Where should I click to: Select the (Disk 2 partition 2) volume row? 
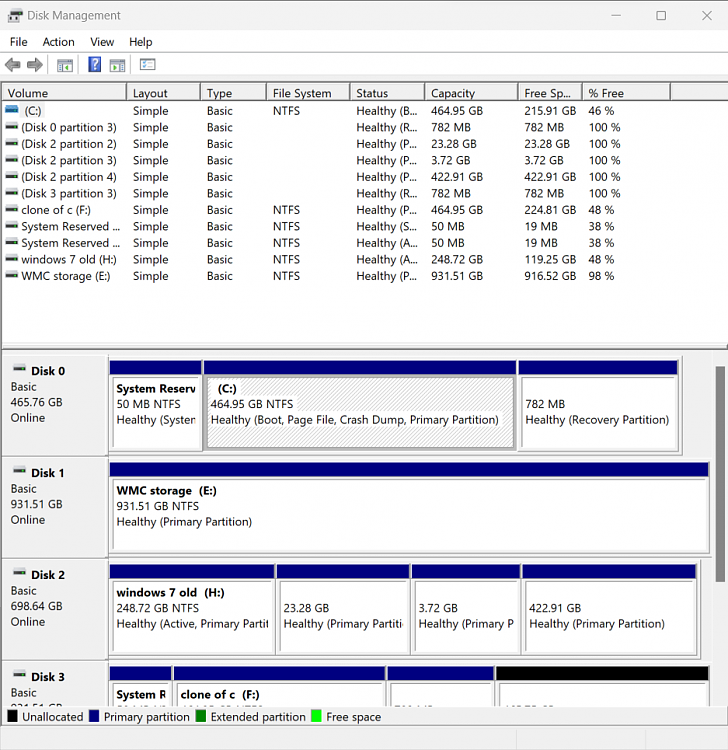point(337,143)
